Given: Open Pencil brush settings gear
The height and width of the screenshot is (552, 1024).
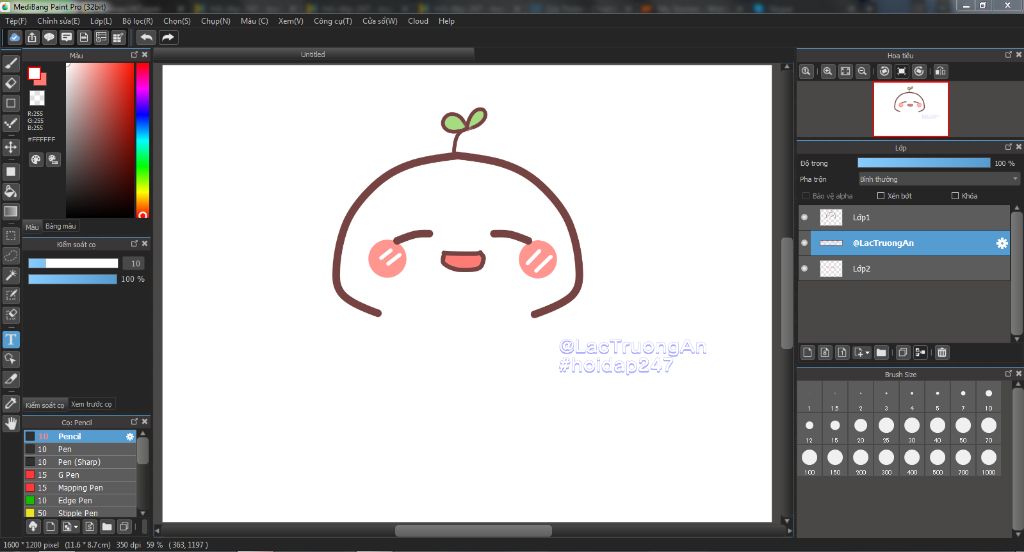Looking at the screenshot, I should click(130, 436).
